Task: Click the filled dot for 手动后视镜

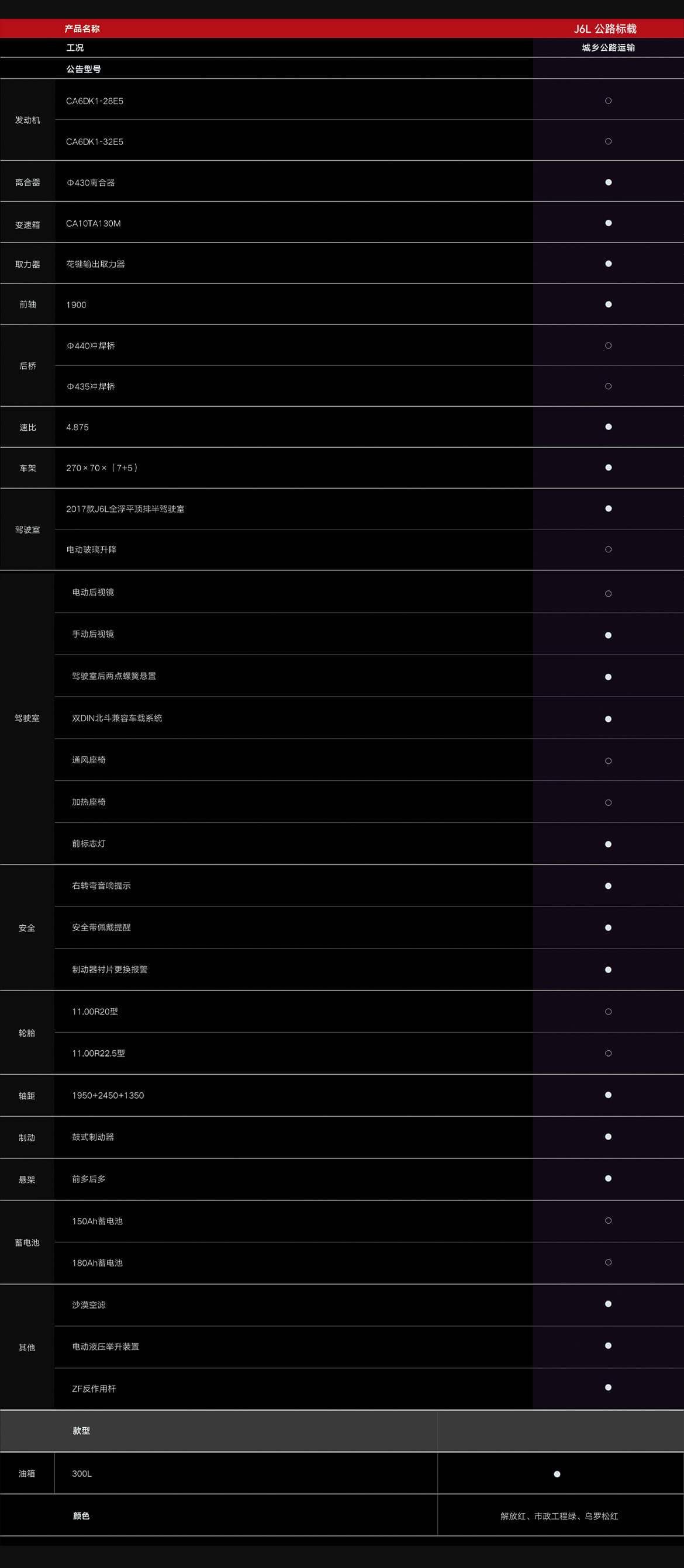Action: click(x=608, y=635)
